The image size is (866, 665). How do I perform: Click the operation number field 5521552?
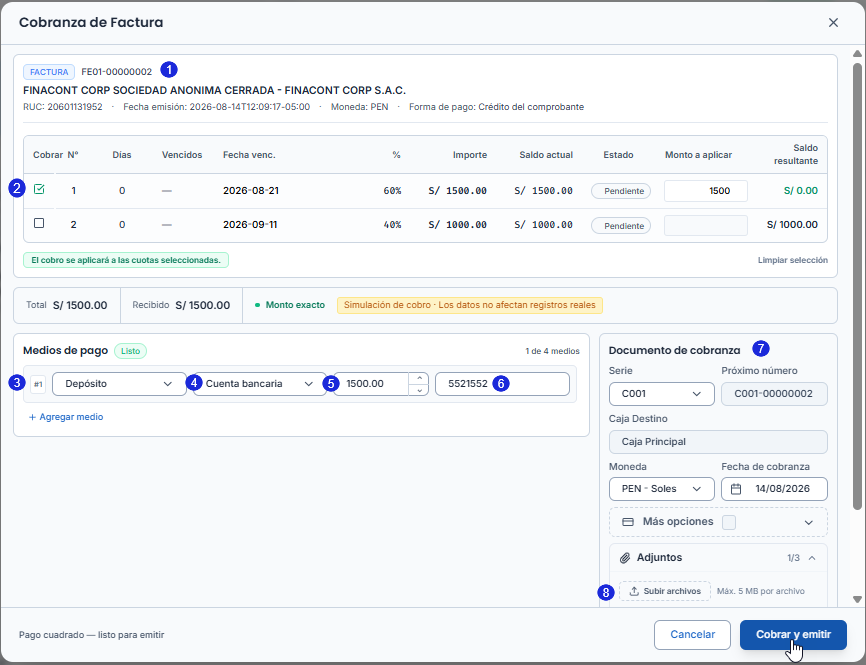pos(502,384)
